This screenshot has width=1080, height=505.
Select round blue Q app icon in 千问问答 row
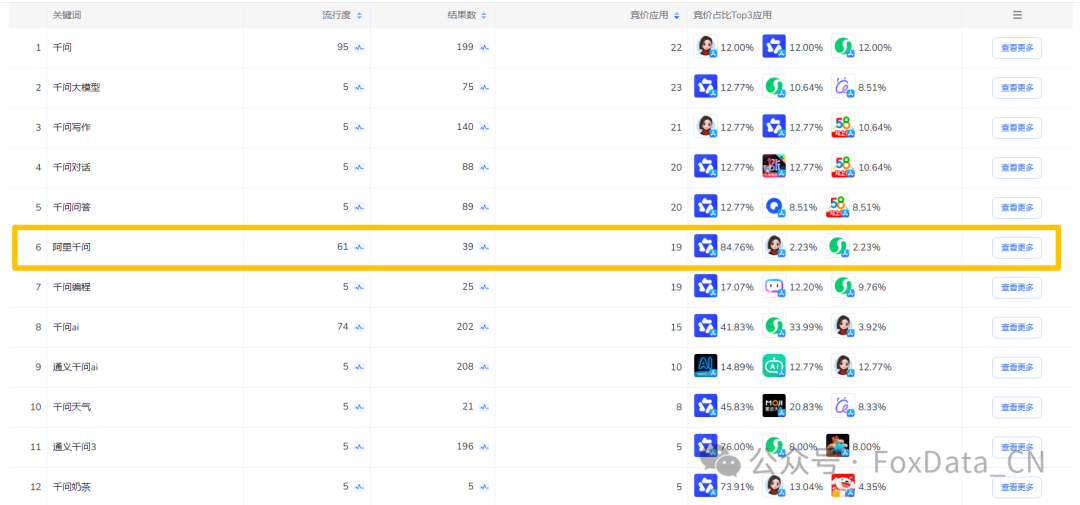coord(774,207)
